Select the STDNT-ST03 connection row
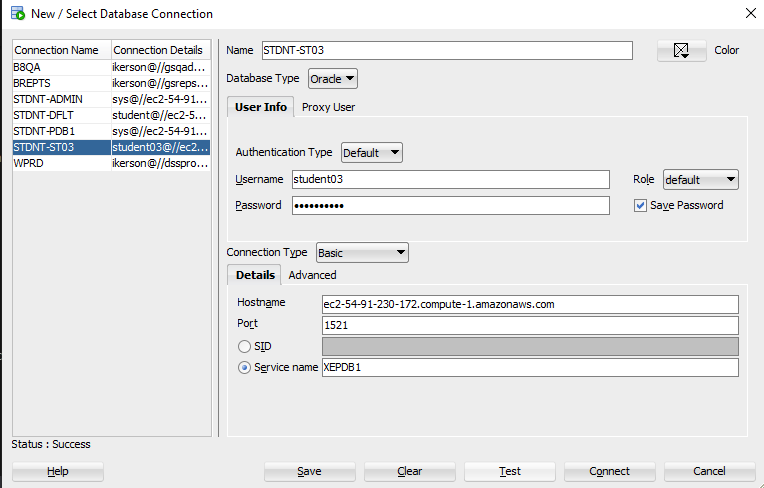Screen dimensions: 764x488 tap(112, 148)
